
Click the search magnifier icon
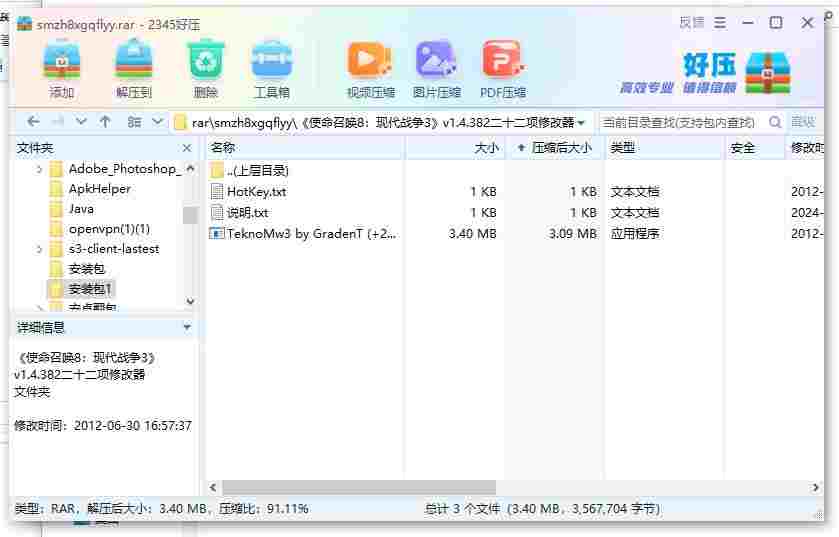(x=775, y=122)
